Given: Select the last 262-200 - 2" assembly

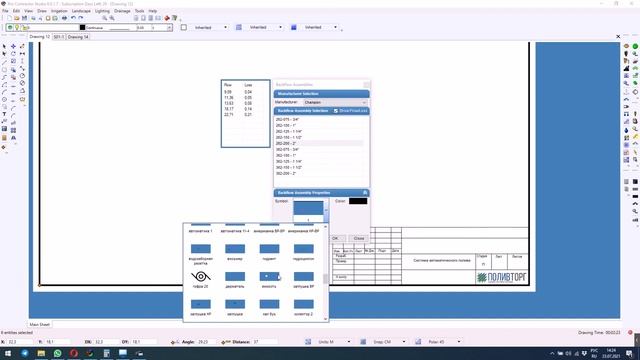Looking at the screenshot, I should pos(286,173).
